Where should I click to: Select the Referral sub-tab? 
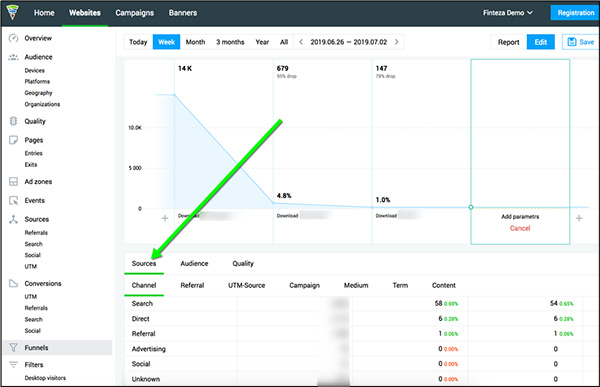click(192, 285)
